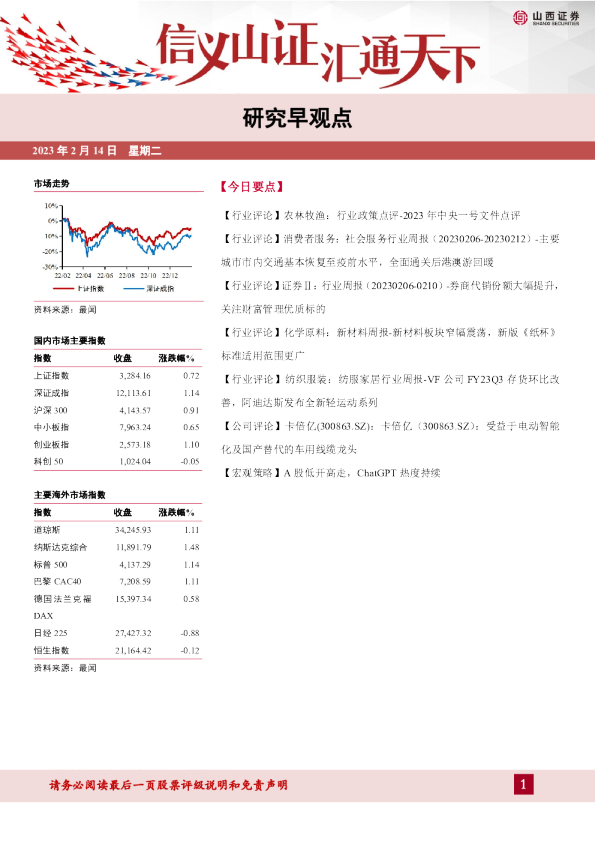Open the 农林牧渔 industry comment item
This screenshot has width=595, height=842.
[x=371, y=215]
